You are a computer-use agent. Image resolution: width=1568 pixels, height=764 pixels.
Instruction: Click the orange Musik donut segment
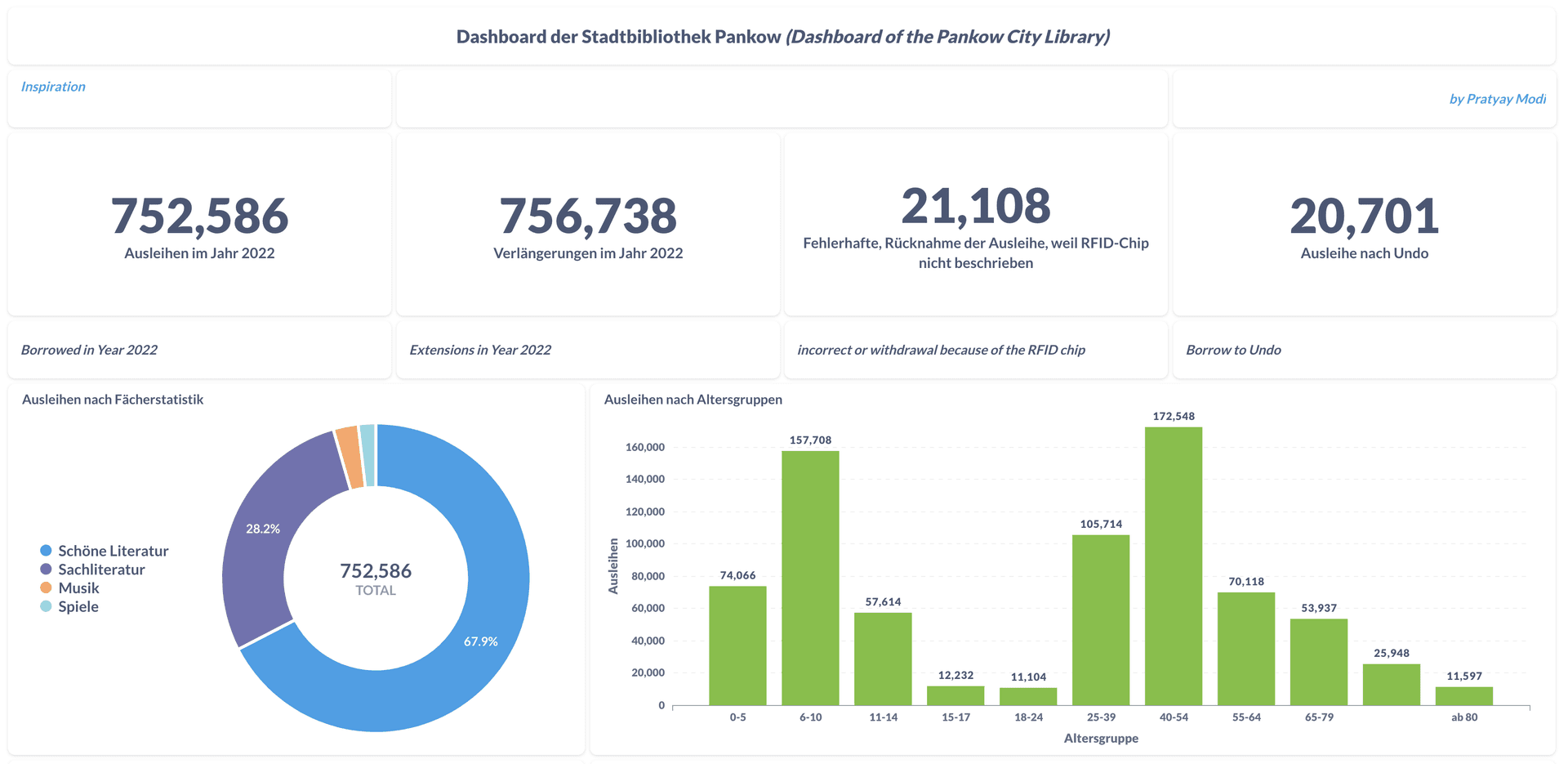pyautogui.click(x=350, y=456)
